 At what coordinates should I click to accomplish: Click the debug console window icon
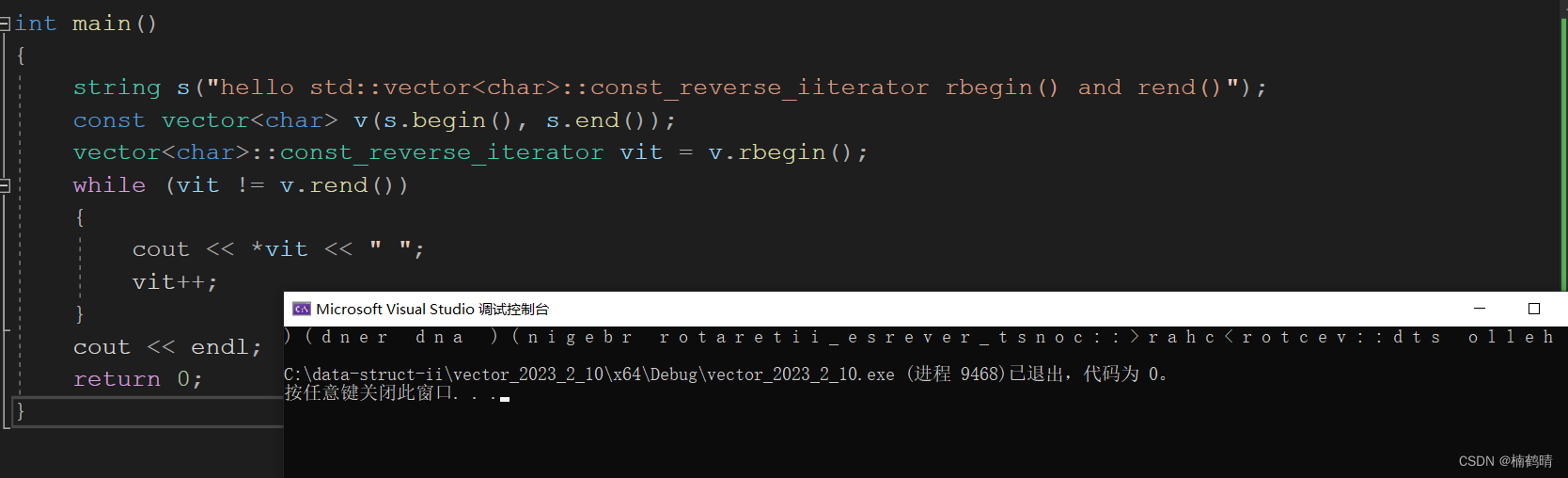[x=301, y=309]
